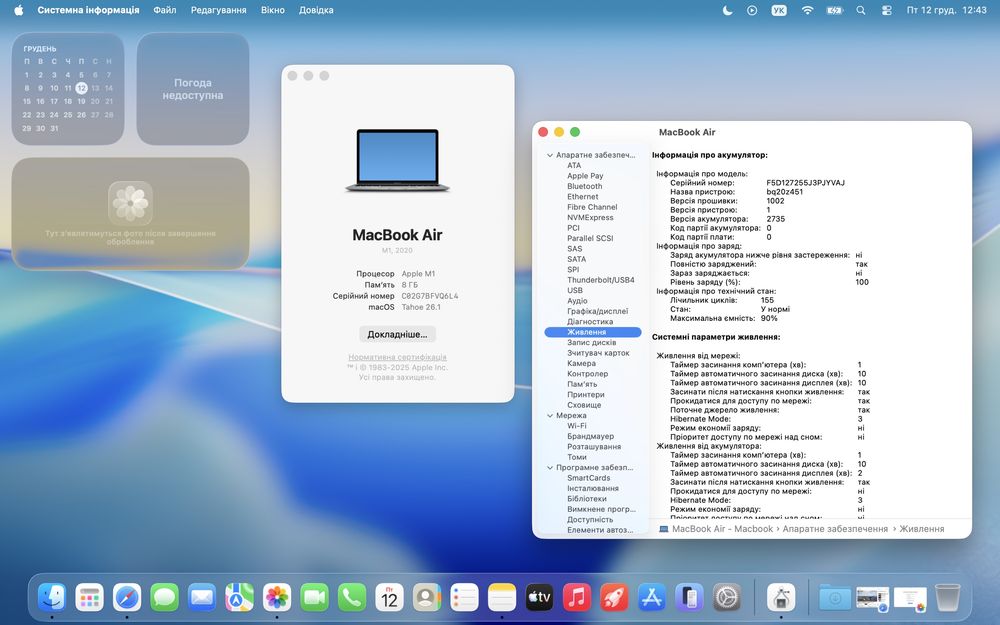This screenshot has height=625, width=1000.
Task: Select NVMExpress in the sidebar
Action: point(590,217)
